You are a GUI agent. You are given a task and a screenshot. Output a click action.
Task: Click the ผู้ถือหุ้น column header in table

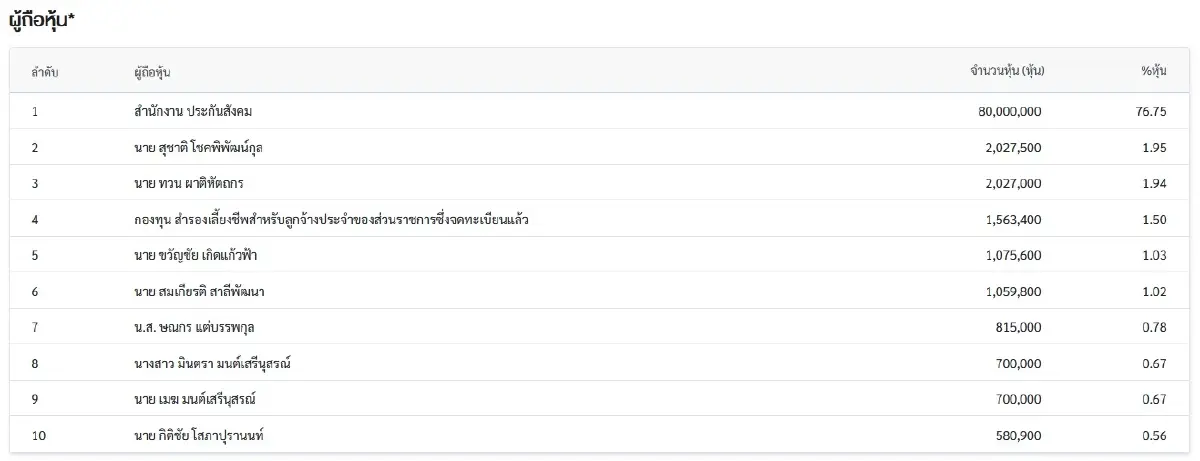(158, 71)
